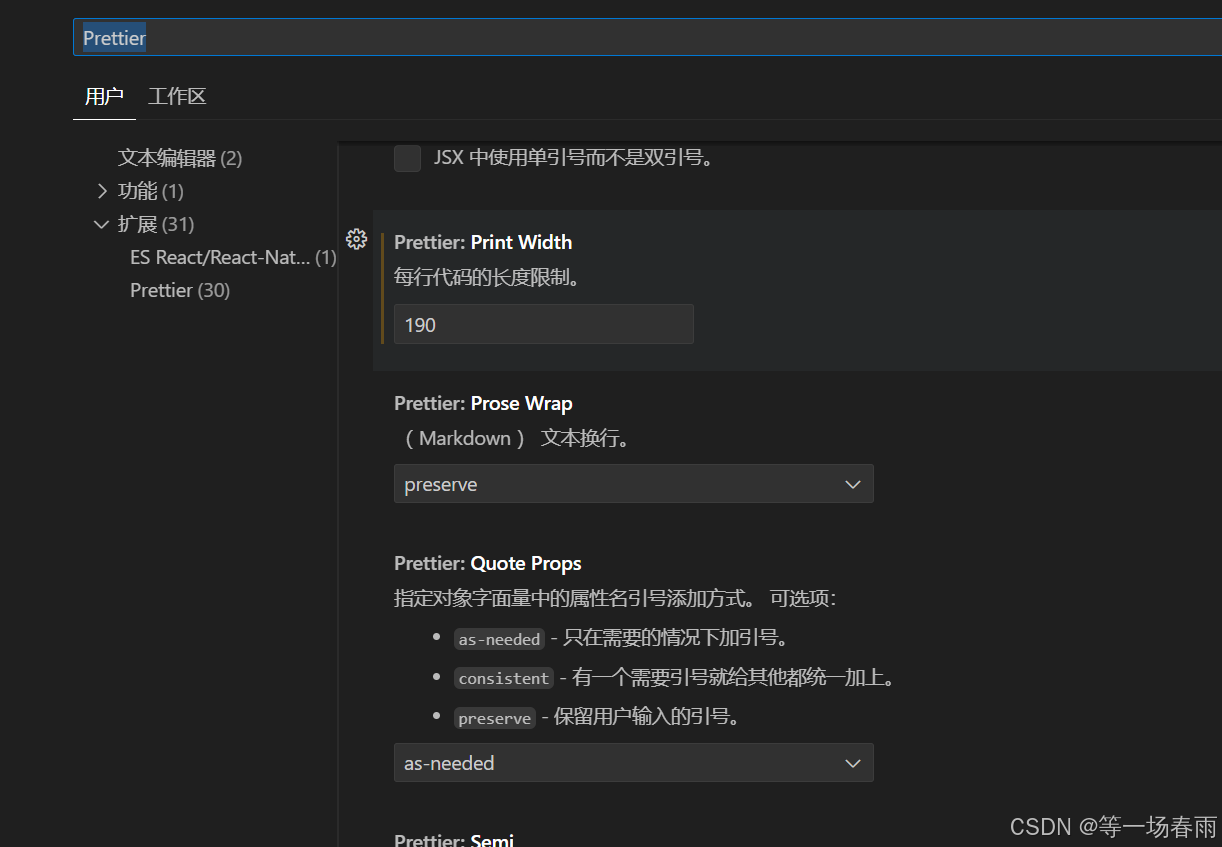The image size is (1222, 847).
Task: Select 文本编辑器 (2) in settings tree
Action: coord(180,158)
